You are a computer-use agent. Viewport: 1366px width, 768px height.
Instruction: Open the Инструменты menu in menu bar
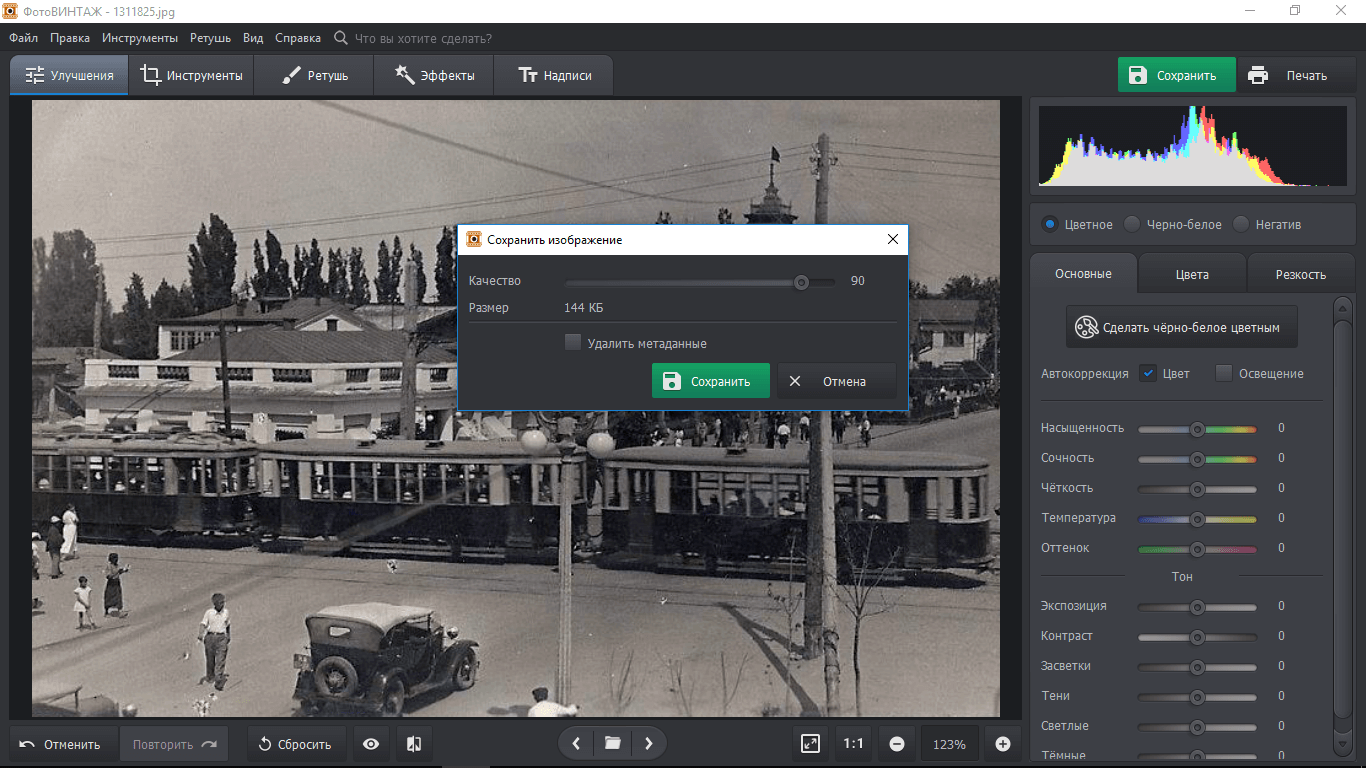coord(140,38)
